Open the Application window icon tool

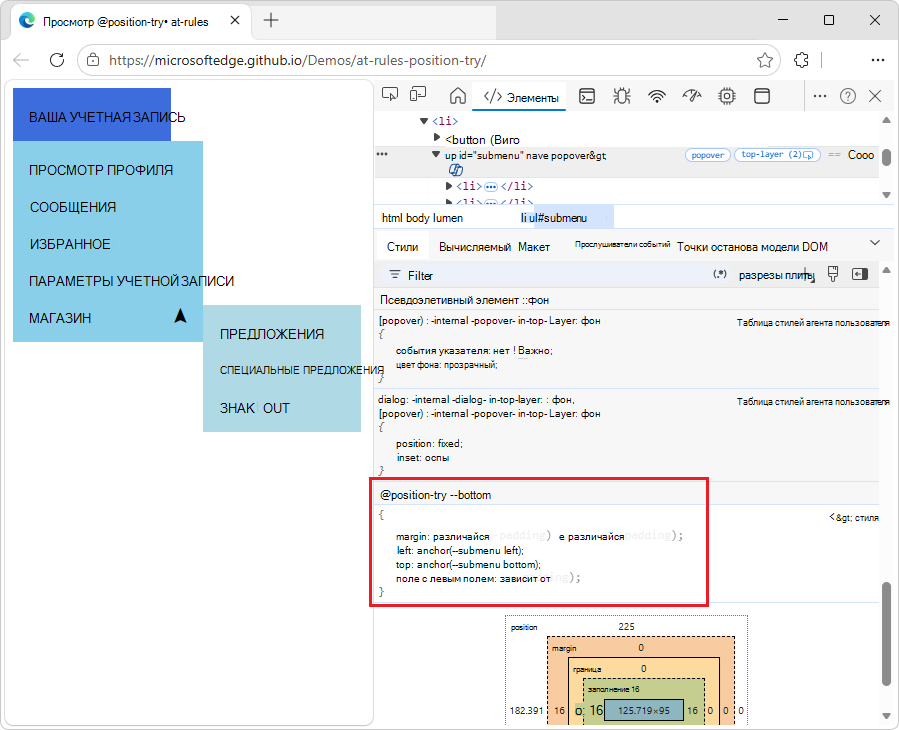(761, 96)
